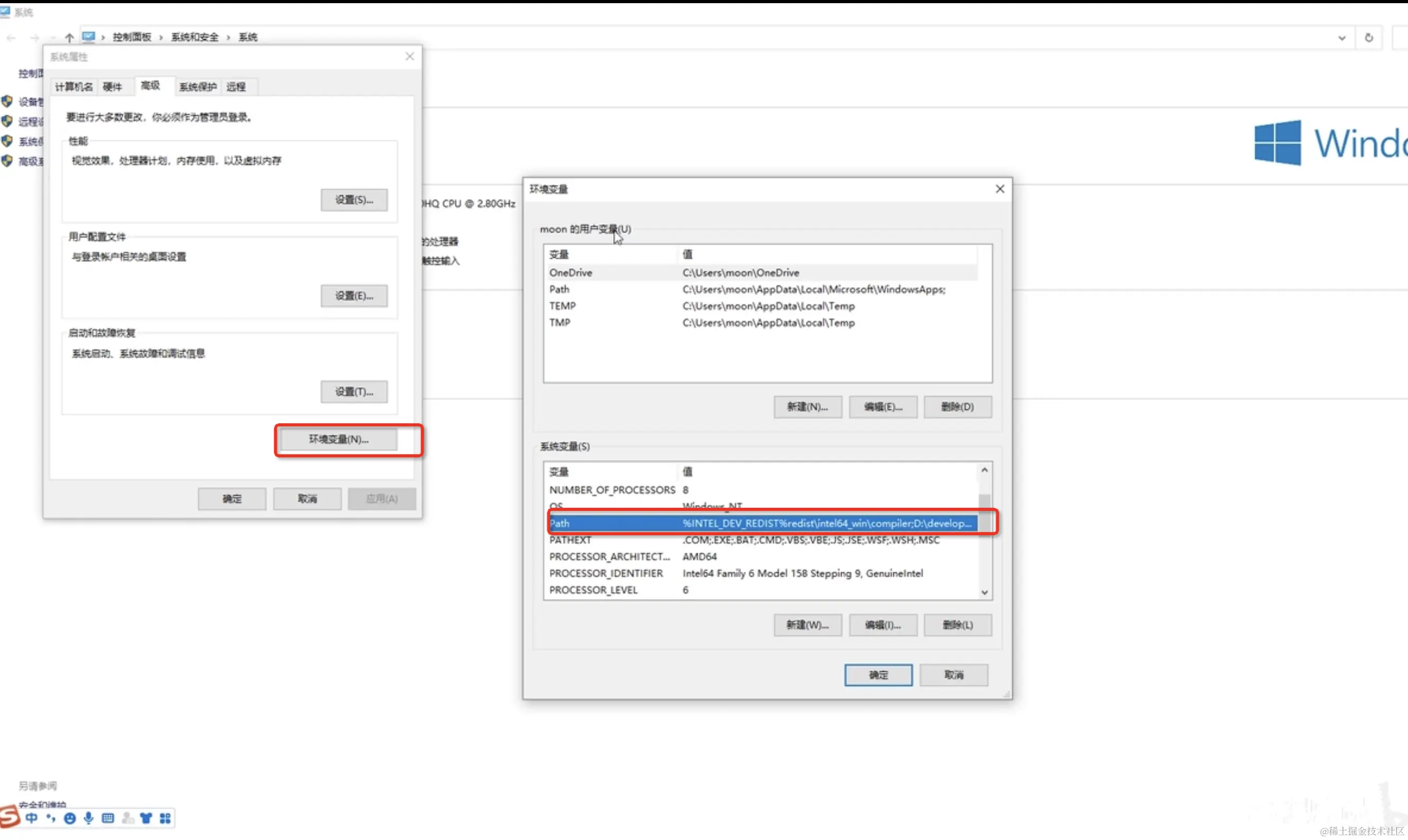Click the system variables list scroll-down arrow
This screenshot has width=1408, height=840.
coord(984,592)
